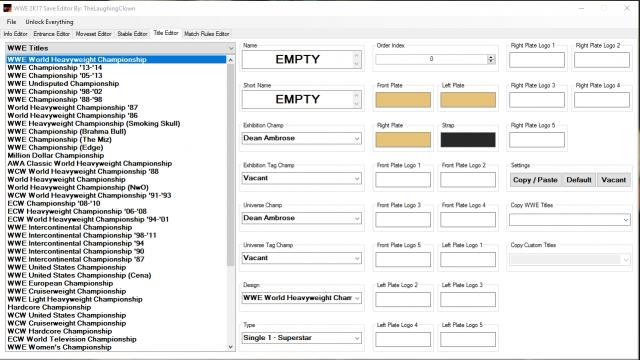The height and width of the screenshot is (360, 640).
Task: Select World Heavyweight Championship (NwO)
Action: point(116,187)
